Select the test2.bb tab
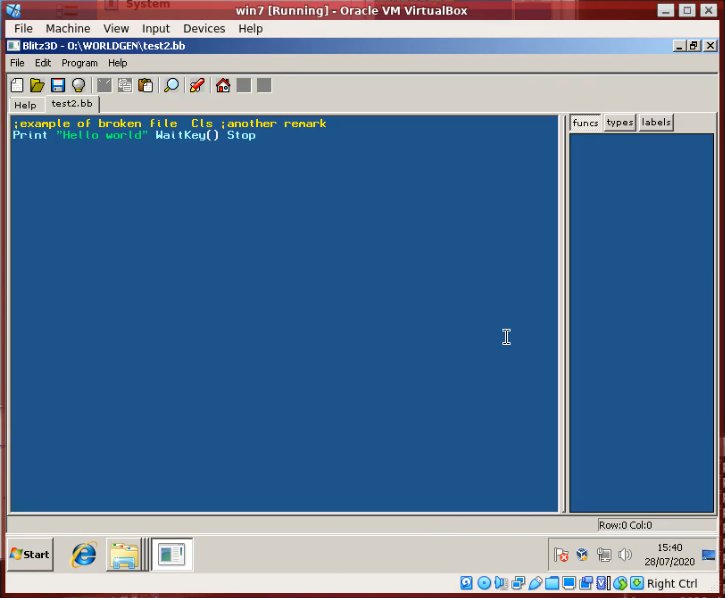Screen dimensions: 725x598 [72, 104]
